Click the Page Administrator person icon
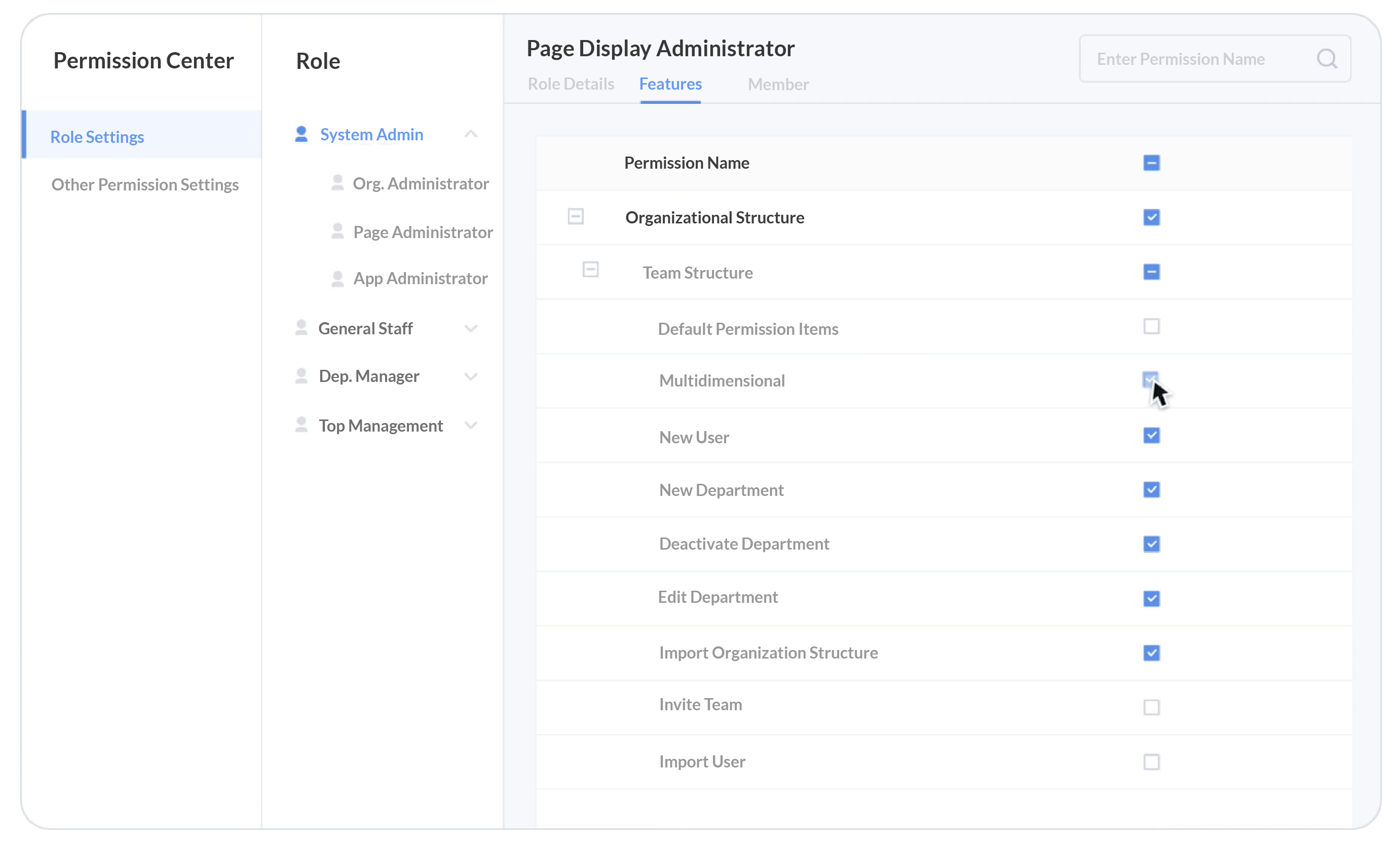The width and height of the screenshot is (1400, 845). click(338, 232)
